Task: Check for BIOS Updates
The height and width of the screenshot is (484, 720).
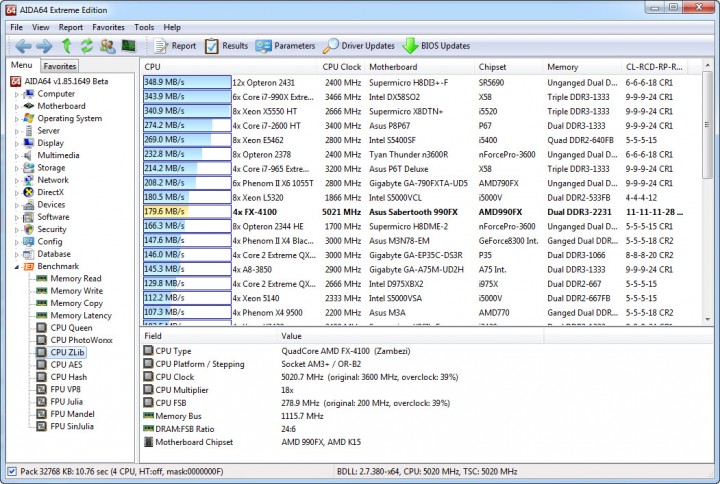Action: [x=436, y=46]
